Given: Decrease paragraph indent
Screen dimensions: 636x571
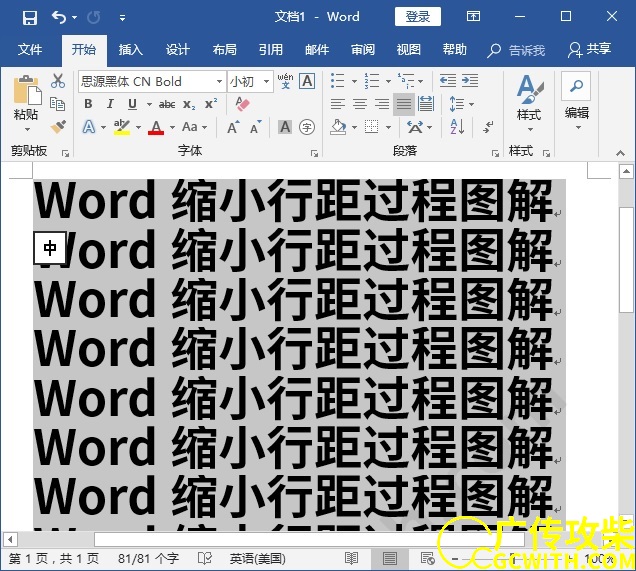Looking at the screenshot, I should click(448, 81).
